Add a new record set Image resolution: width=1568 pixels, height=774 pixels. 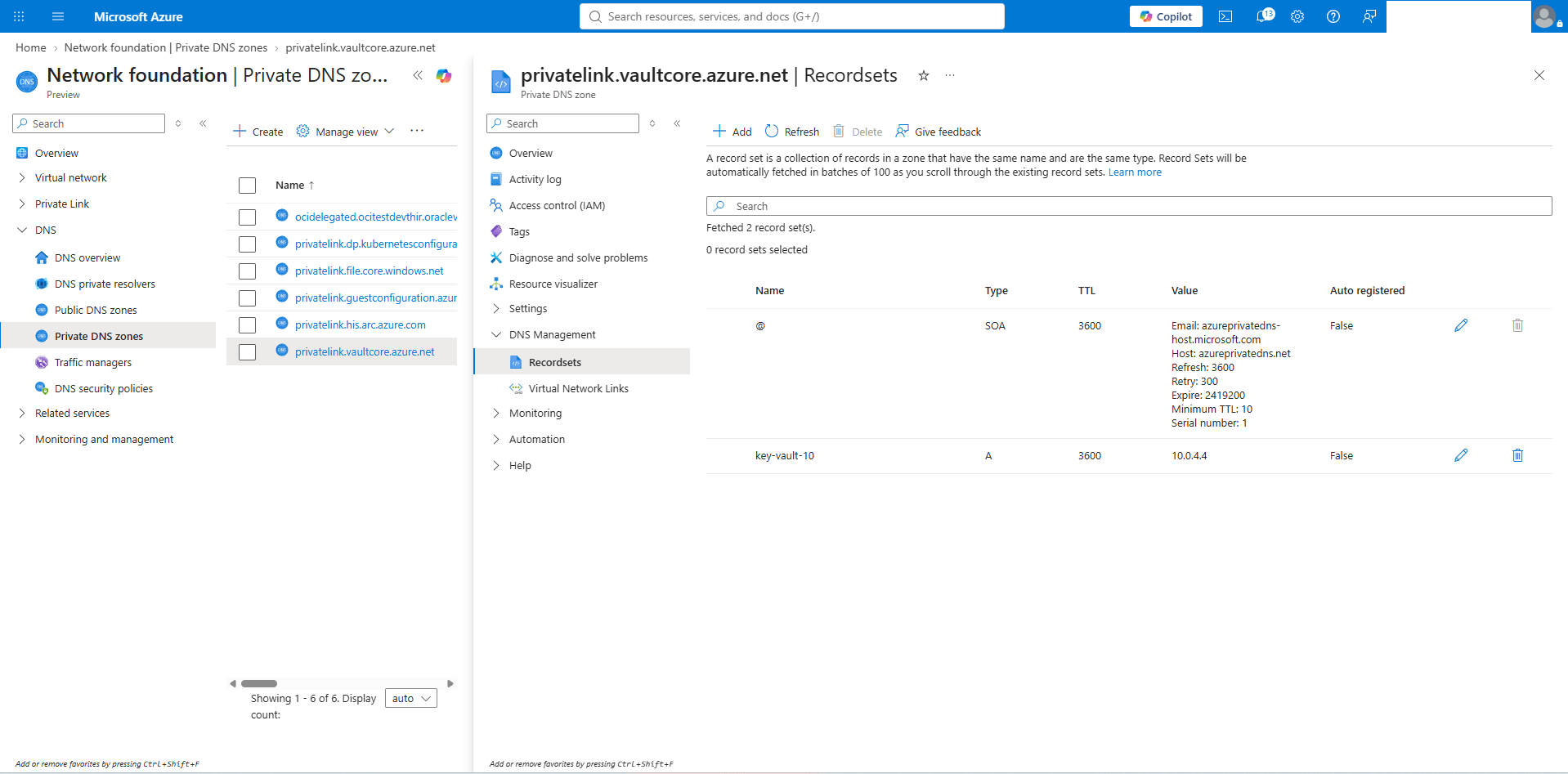[x=732, y=132]
